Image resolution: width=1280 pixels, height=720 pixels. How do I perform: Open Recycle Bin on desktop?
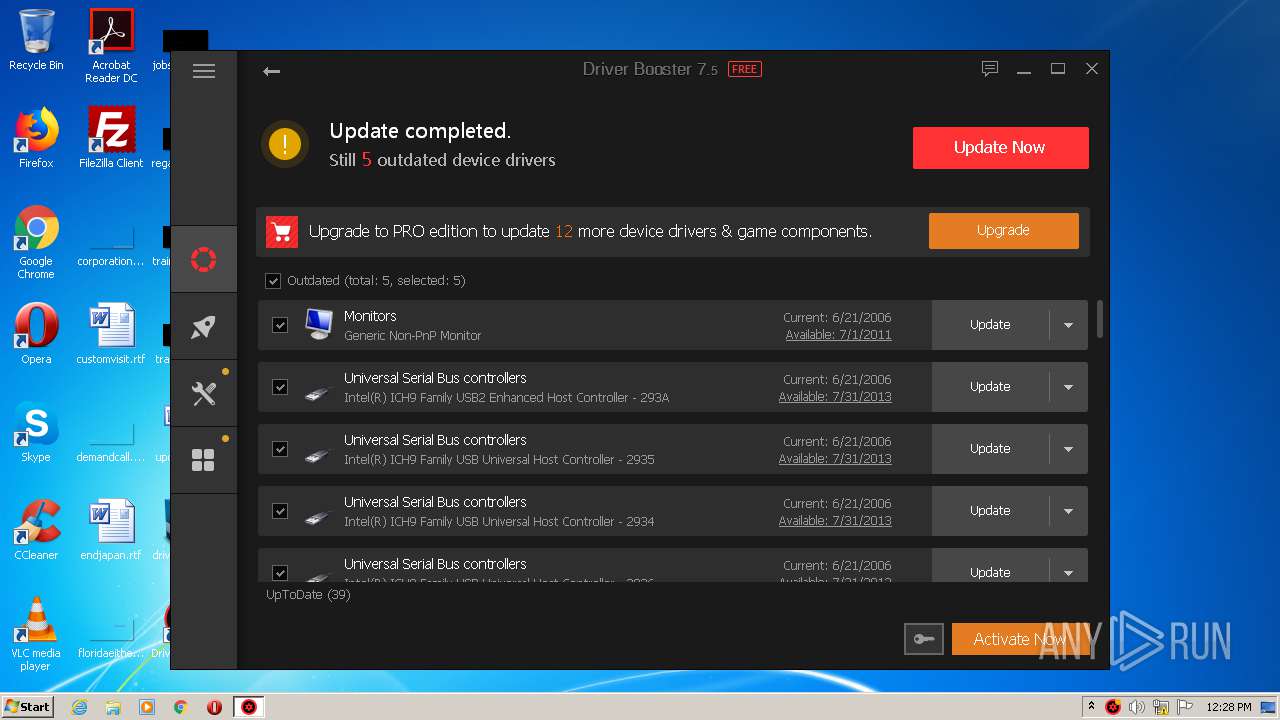coord(36,40)
